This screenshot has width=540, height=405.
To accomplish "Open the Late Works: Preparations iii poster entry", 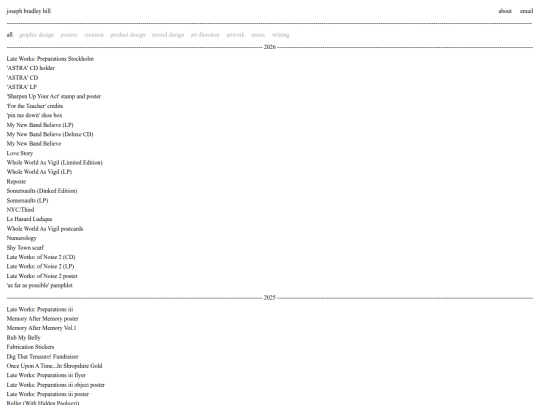I will point(48,394).
